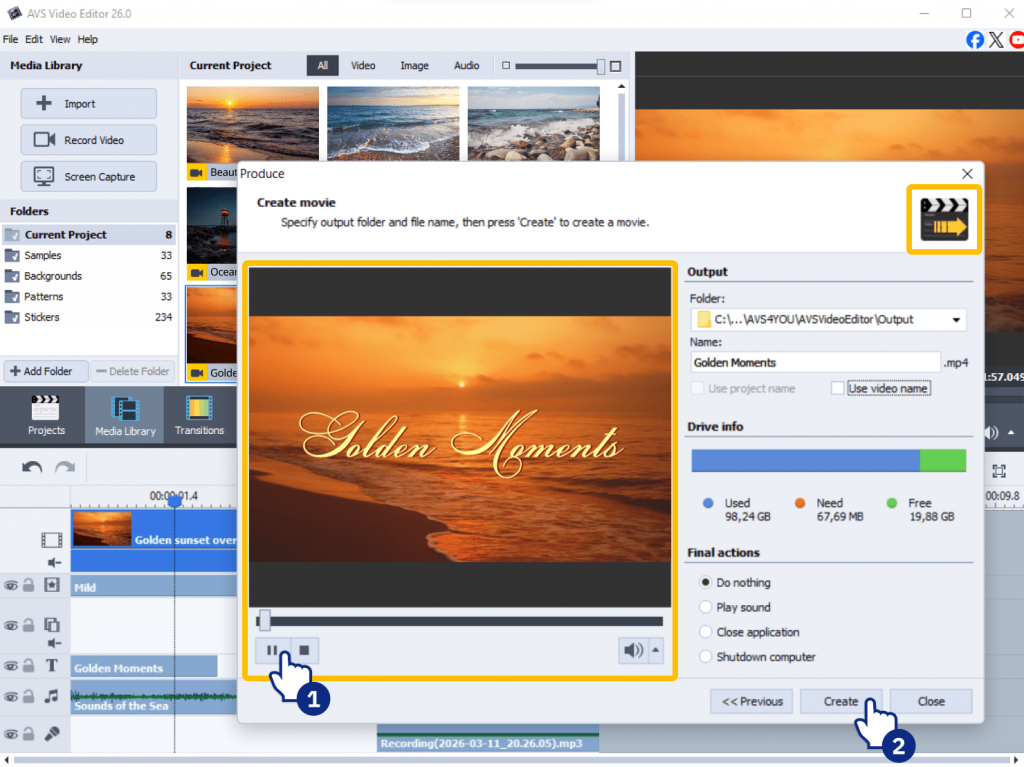1024x767 pixels.
Task: Pause the Produce preview playback
Action: pos(272,650)
